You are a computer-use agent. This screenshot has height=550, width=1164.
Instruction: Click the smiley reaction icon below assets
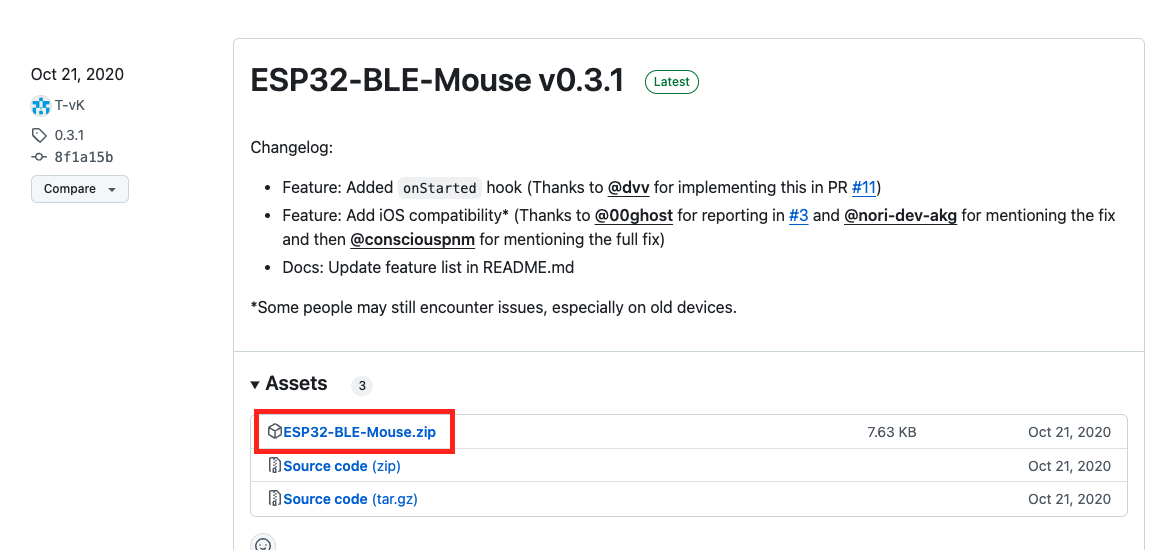263,545
